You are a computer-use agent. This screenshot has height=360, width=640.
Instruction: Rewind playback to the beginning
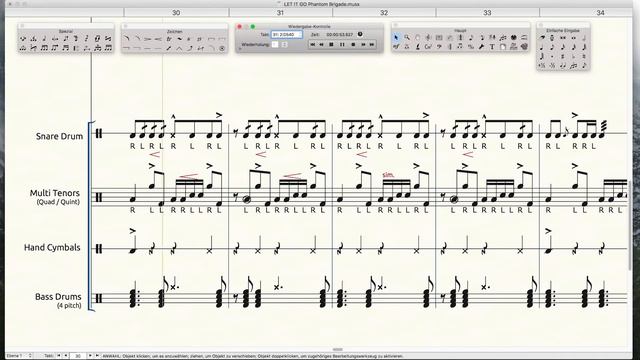click(313, 44)
